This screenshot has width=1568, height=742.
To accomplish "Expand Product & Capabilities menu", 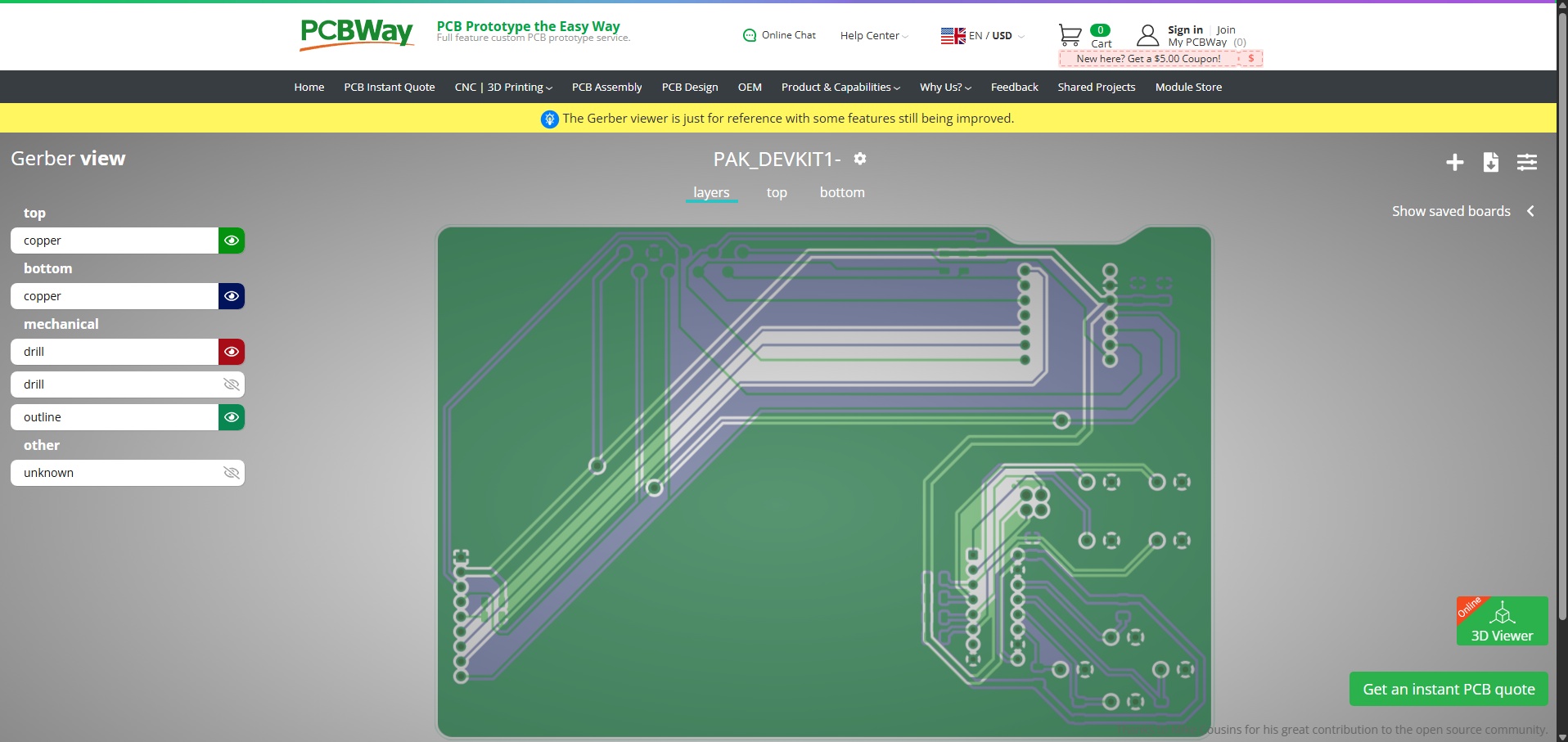I will pos(840,88).
